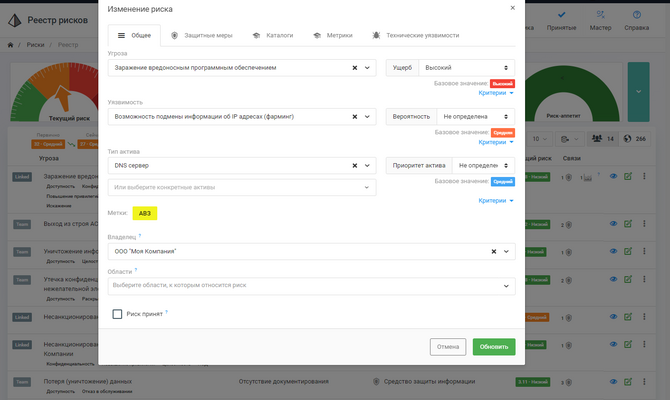
Task: Expand the Угроза dropdown
Action: click(x=367, y=68)
